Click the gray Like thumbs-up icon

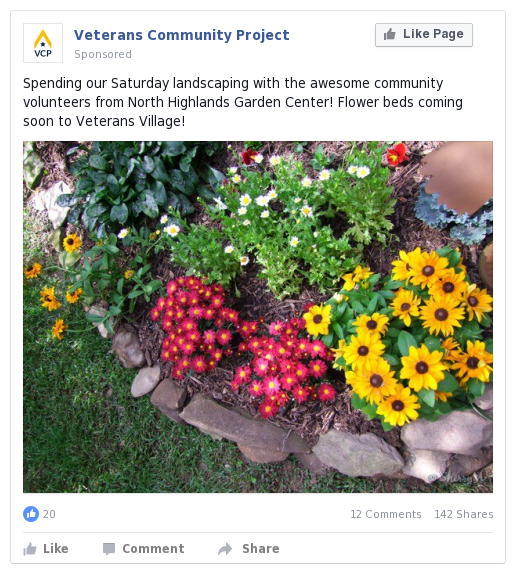pos(30,549)
